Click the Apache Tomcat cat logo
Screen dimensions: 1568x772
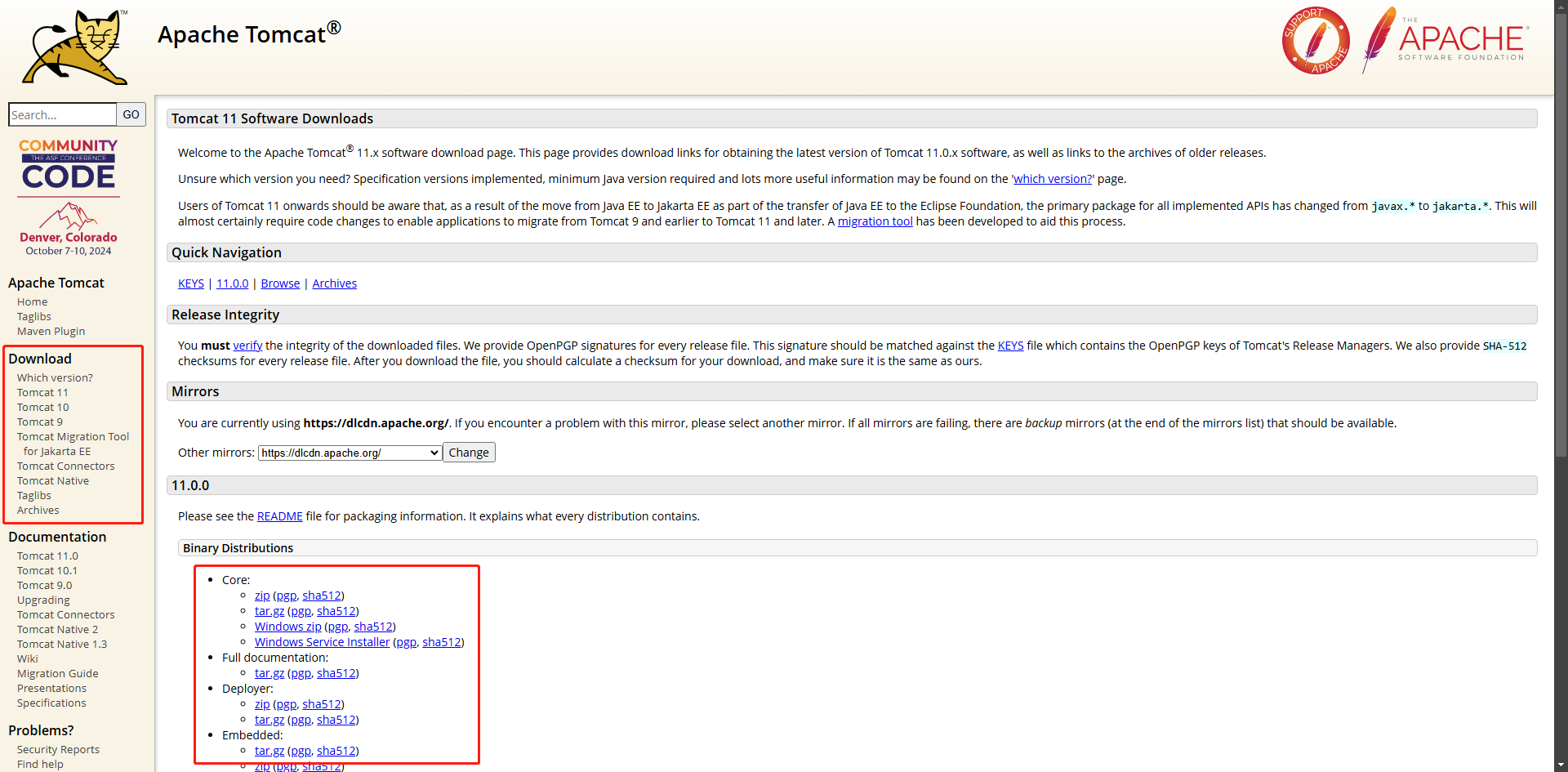(x=75, y=47)
